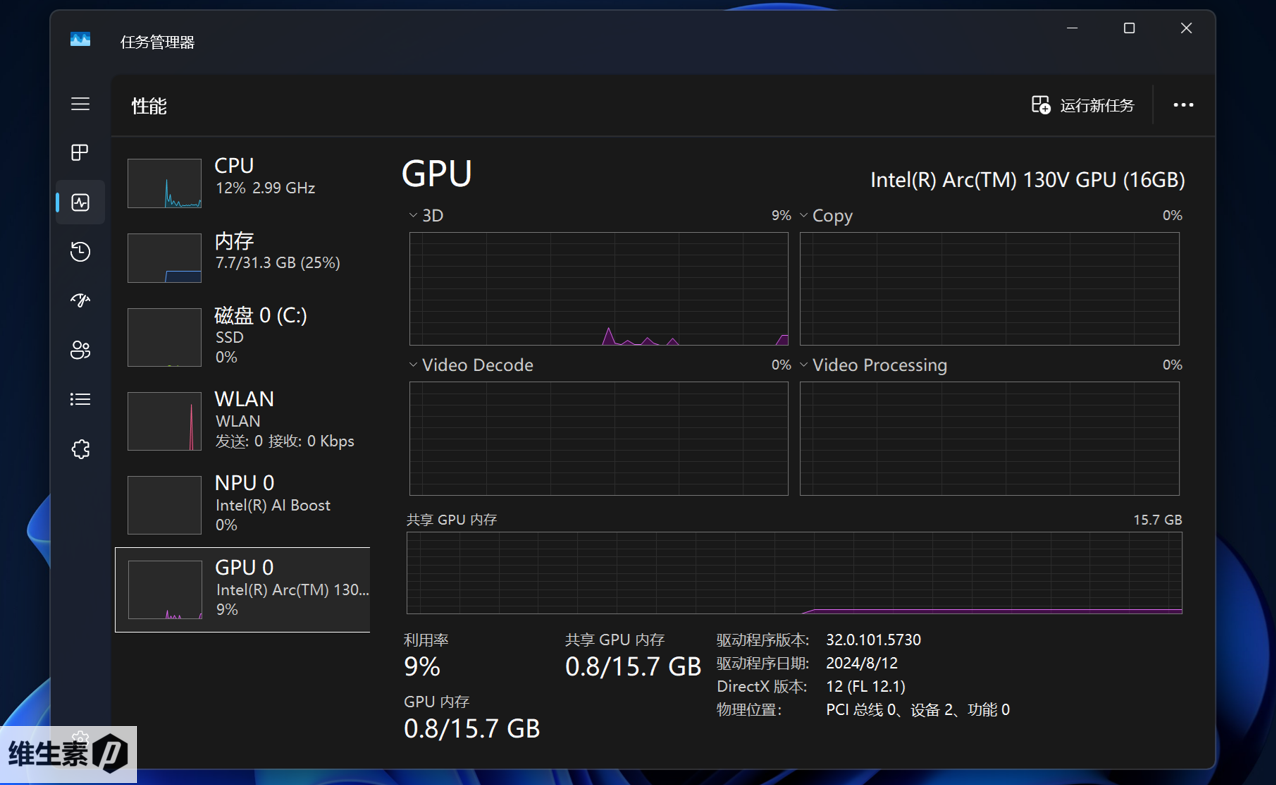This screenshot has height=785, width=1276.
Task: Select NPU 0 Intel AI Boost
Action: (x=243, y=504)
